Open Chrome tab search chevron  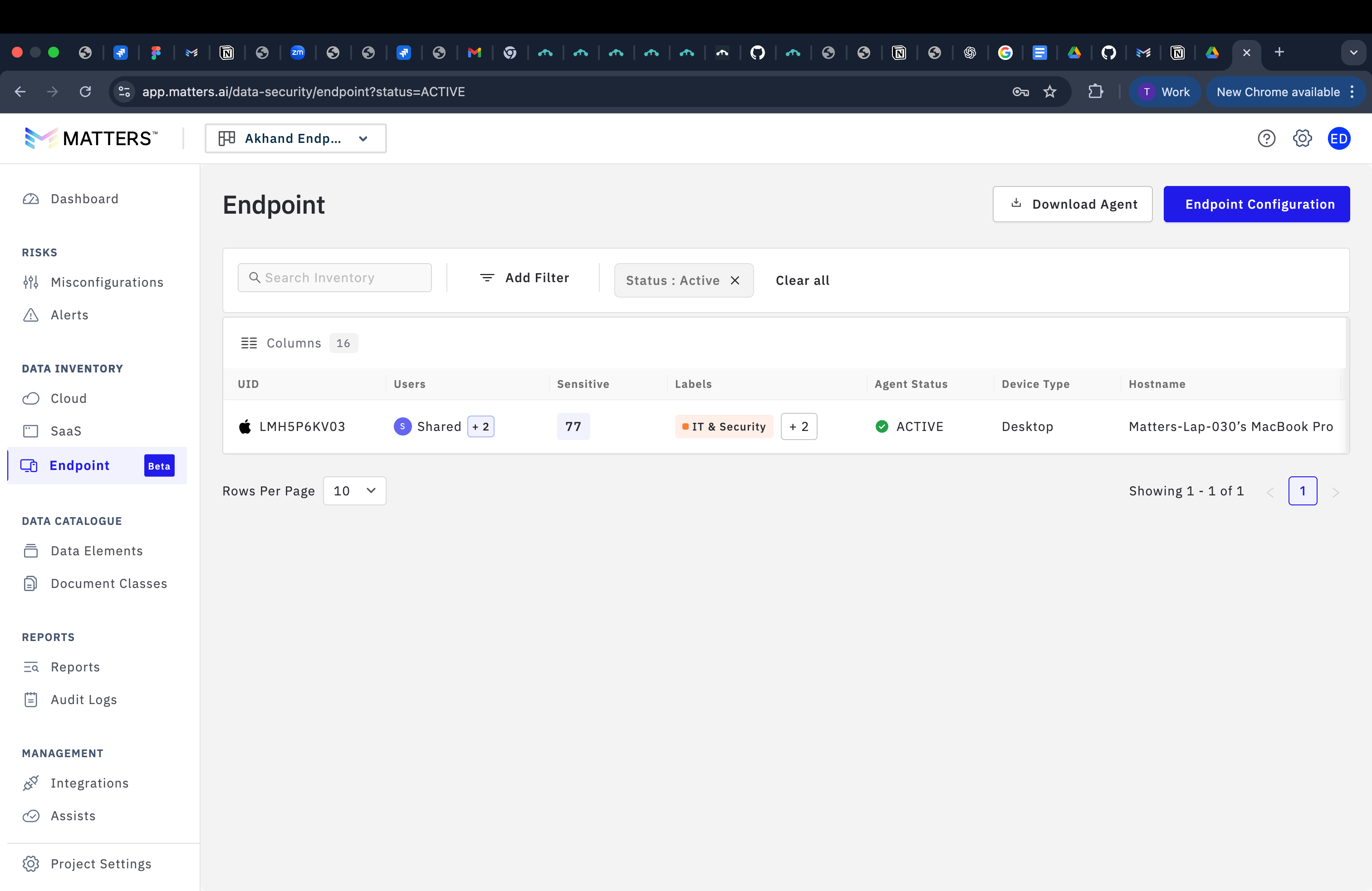point(1353,53)
